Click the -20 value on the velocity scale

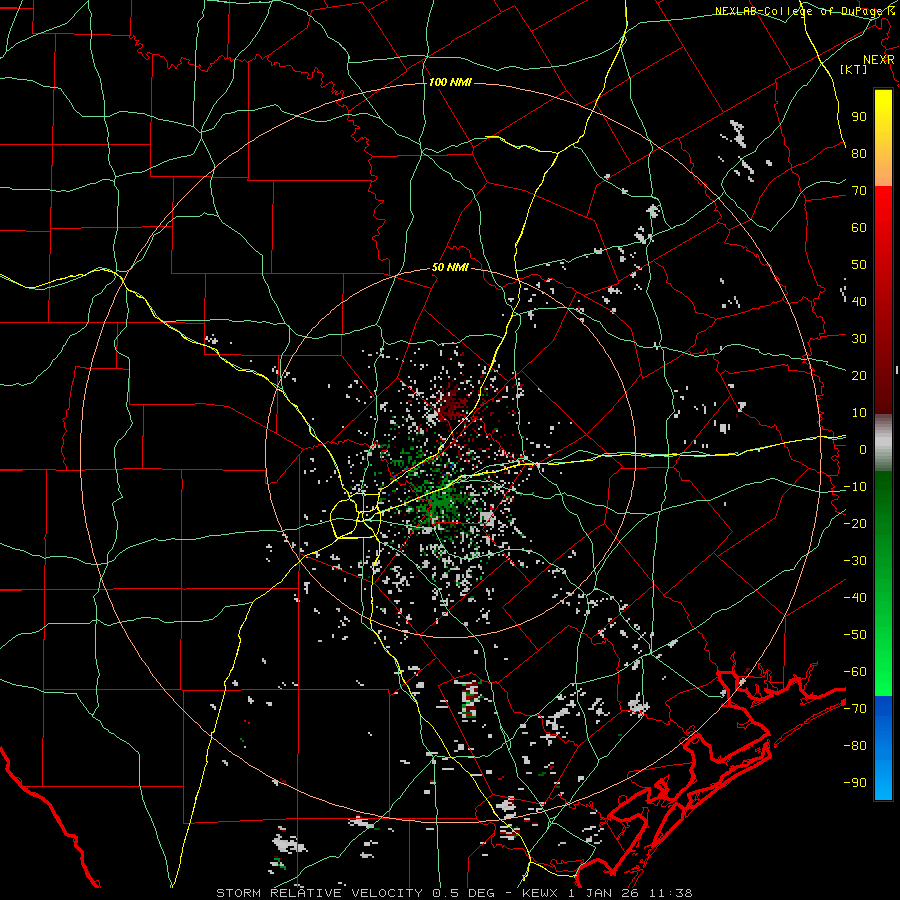(855, 523)
